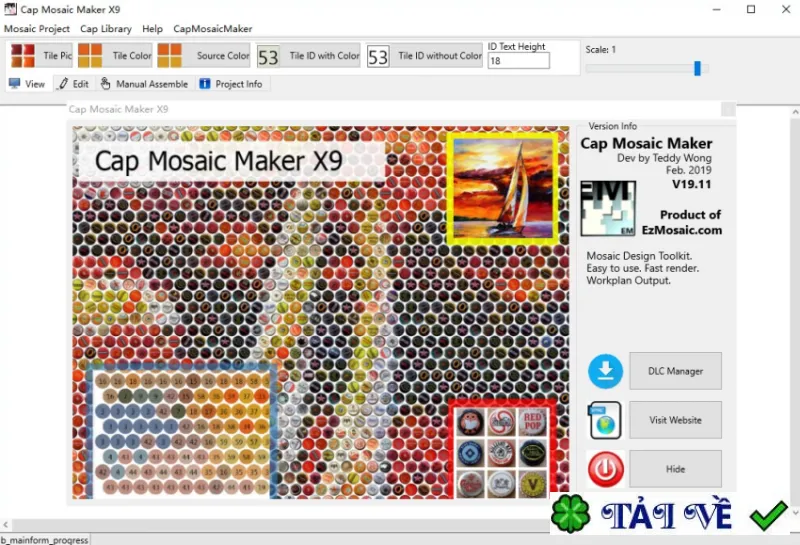Image resolution: width=800 pixels, height=545 pixels.
Task: Click the sailboat painting thumbnail
Action: point(503,188)
